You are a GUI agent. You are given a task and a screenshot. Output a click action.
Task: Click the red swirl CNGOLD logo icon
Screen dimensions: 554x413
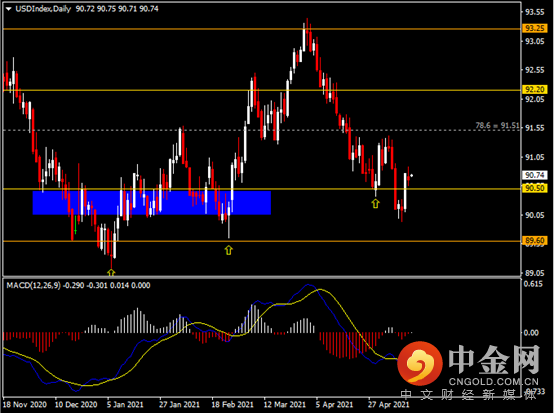pyautogui.click(x=419, y=363)
